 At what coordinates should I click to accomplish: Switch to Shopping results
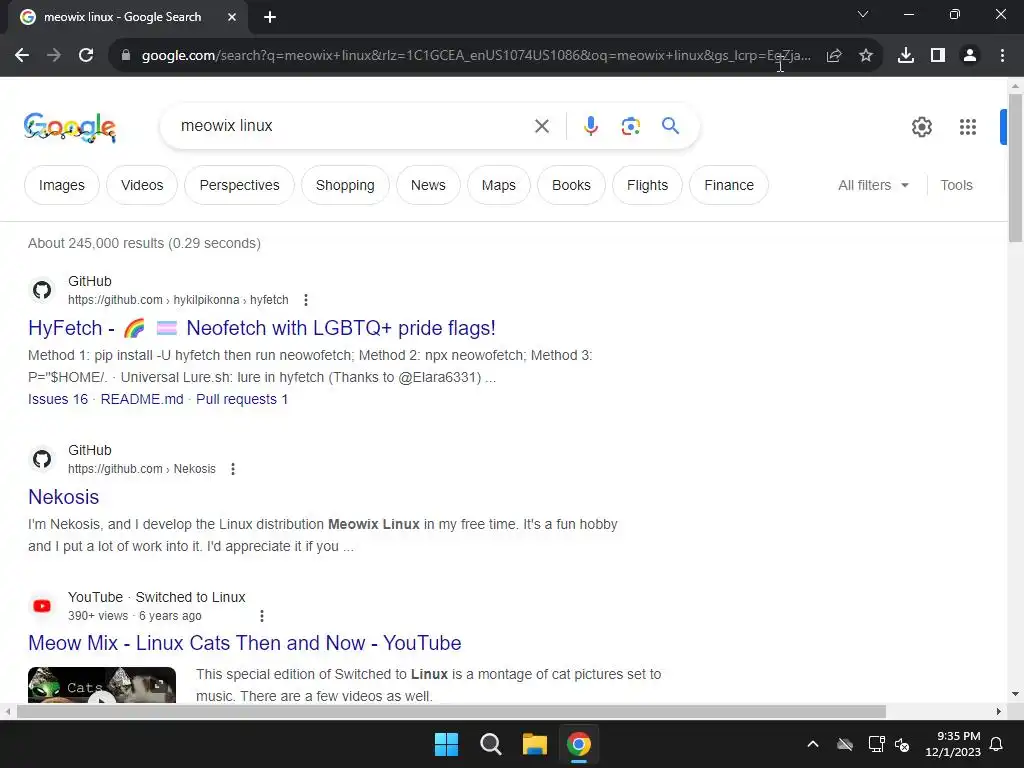345,185
